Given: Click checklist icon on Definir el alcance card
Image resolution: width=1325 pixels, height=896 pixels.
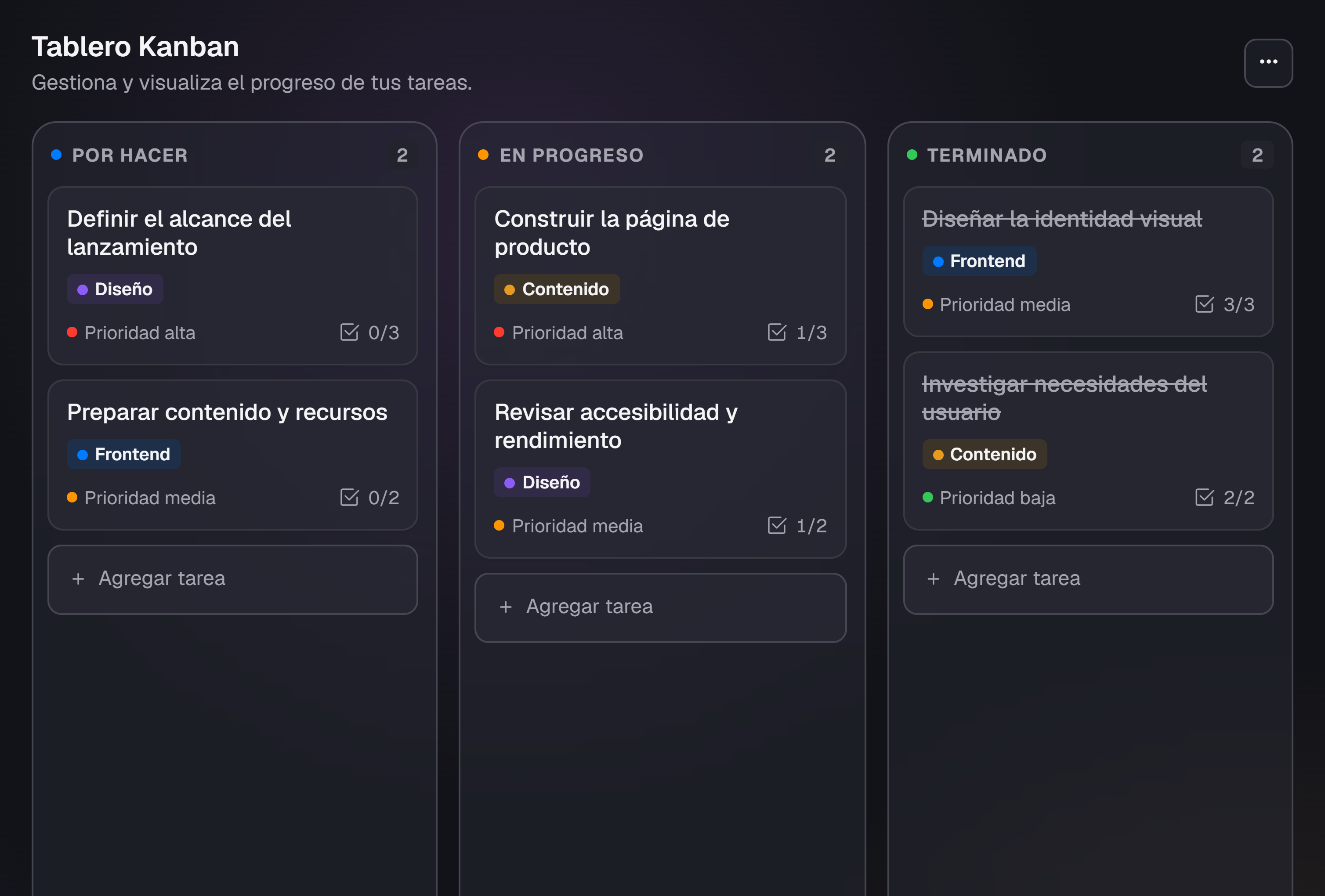Looking at the screenshot, I should pos(350,332).
